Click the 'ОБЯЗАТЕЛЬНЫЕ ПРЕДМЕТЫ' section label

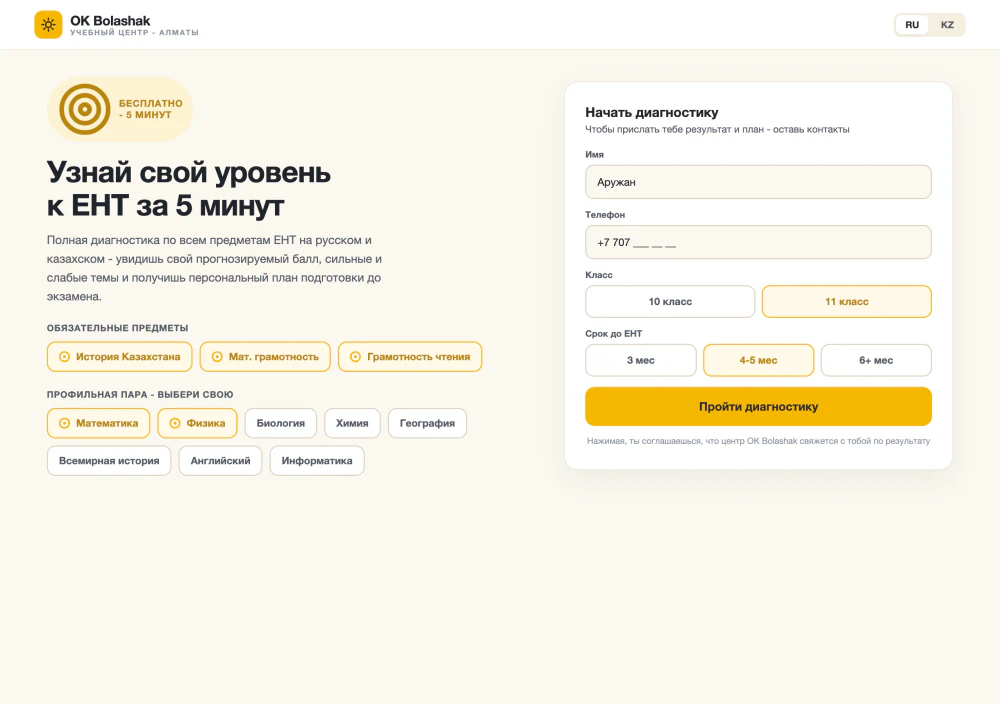117,328
